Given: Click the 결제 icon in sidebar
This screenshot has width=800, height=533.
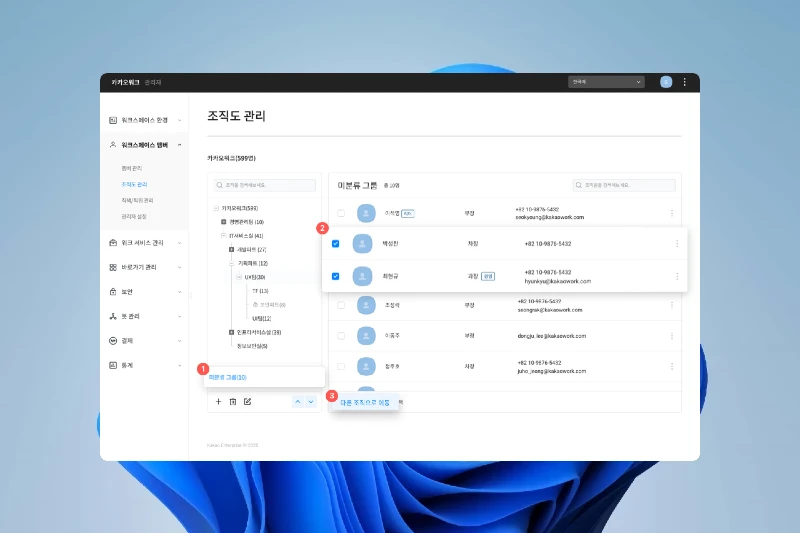Looking at the screenshot, I should [113, 341].
